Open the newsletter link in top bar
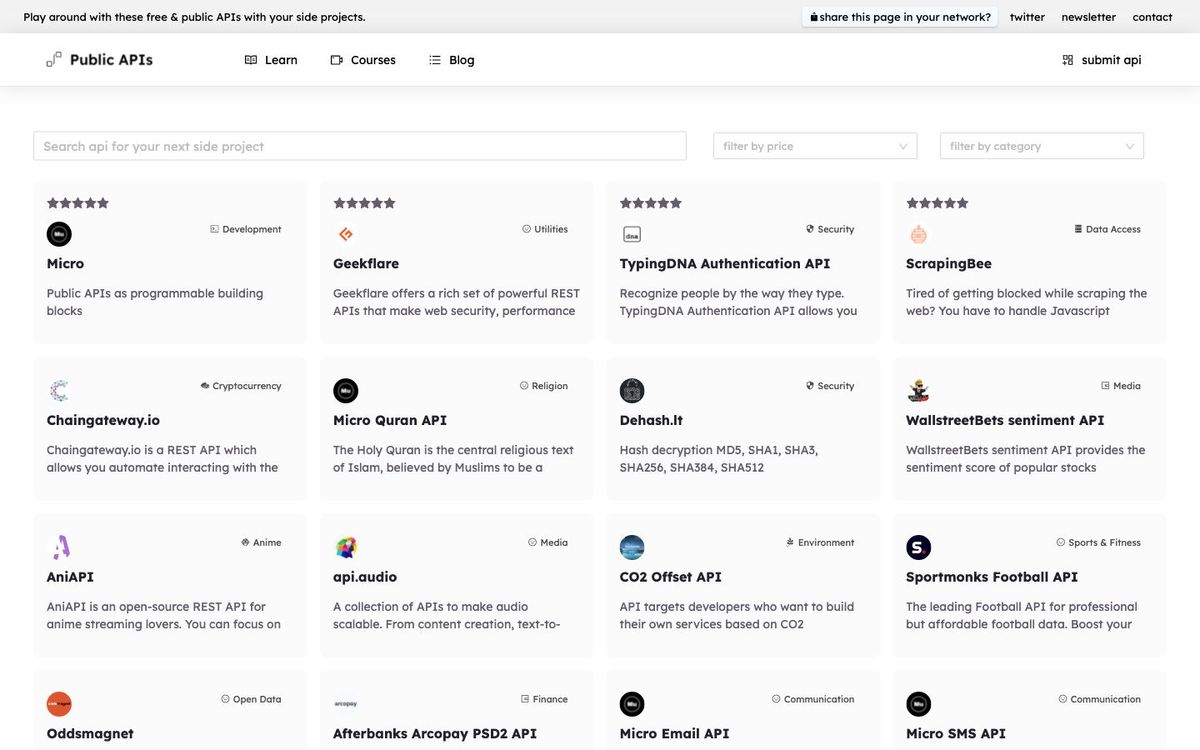 (1088, 17)
